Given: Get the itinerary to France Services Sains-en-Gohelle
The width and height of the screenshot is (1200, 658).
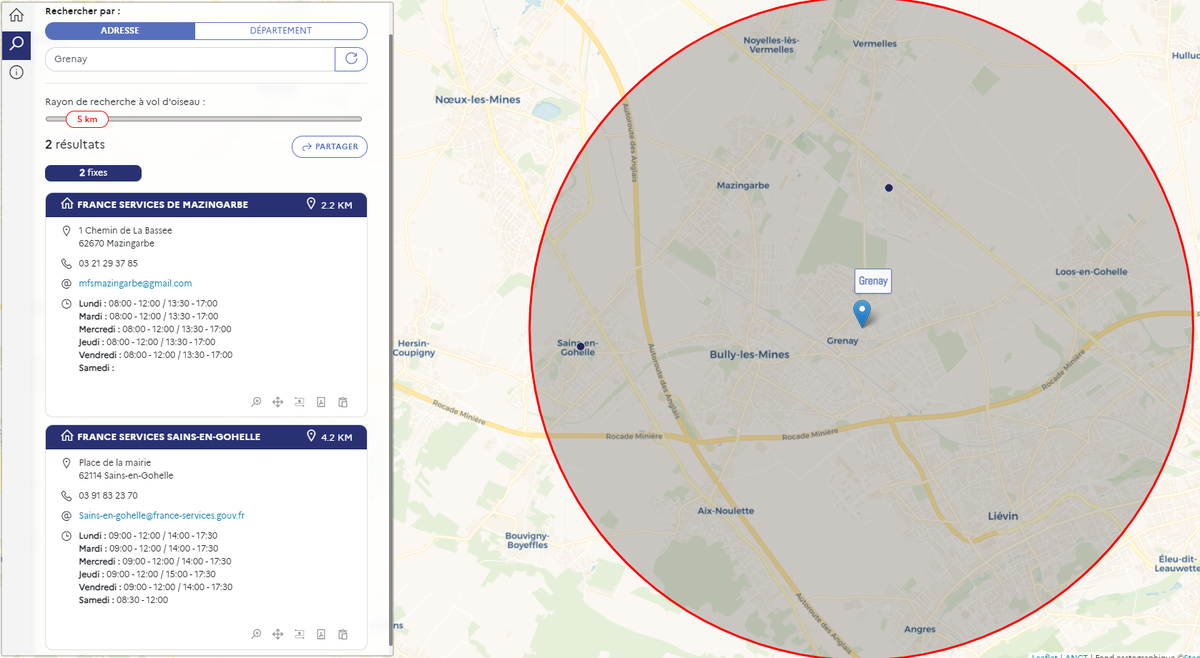Looking at the screenshot, I should coord(299,634).
